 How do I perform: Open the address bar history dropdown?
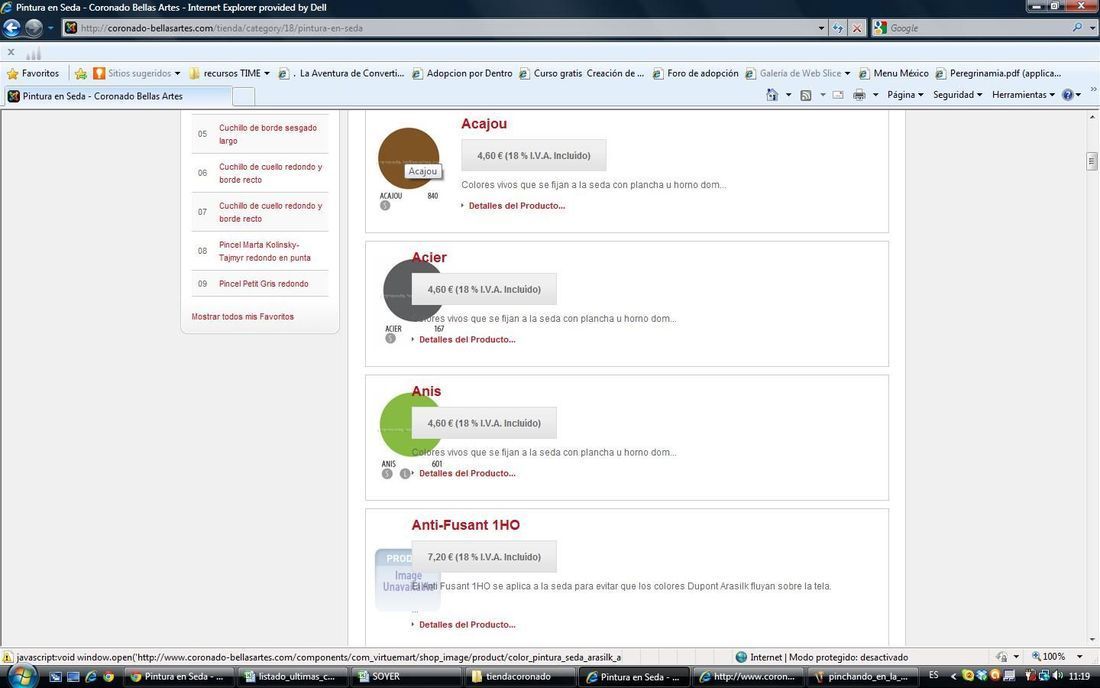tap(821, 28)
